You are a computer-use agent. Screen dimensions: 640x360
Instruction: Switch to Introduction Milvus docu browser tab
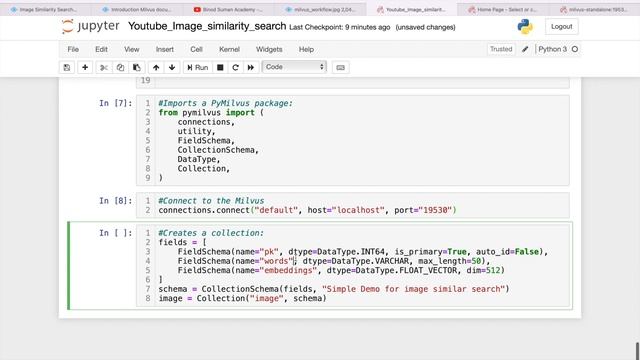point(137,9)
